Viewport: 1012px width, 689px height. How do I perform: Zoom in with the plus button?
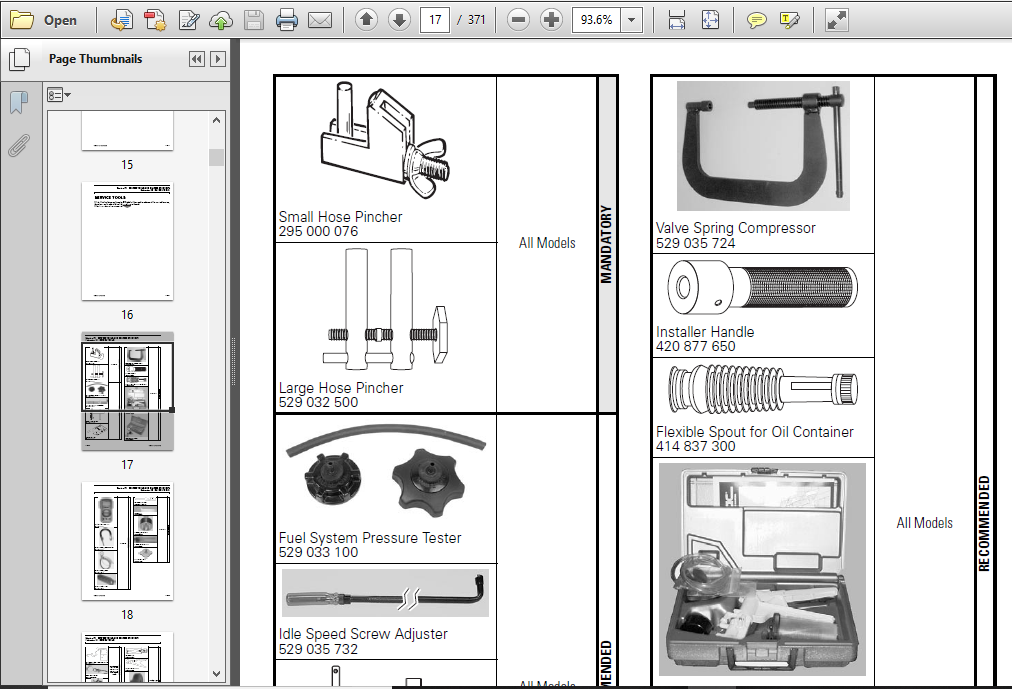[x=551, y=20]
